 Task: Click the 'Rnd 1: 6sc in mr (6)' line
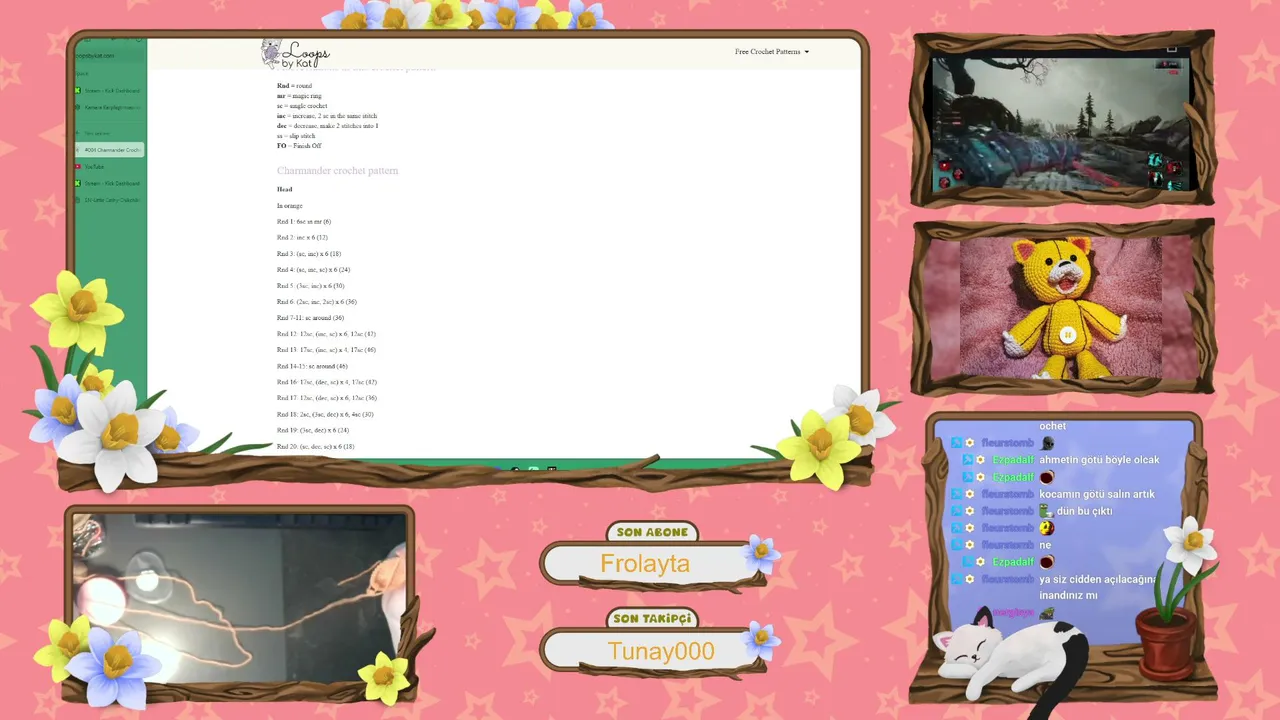tap(304, 222)
